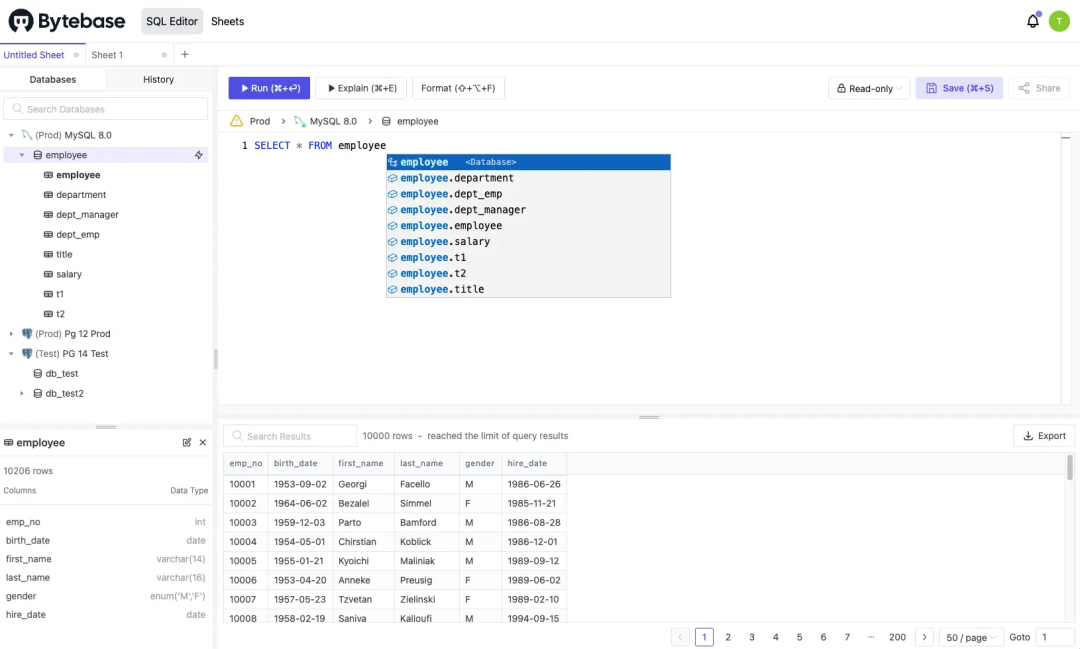Run the SQL query
Viewport: 1080px width, 649px height.
pos(269,88)
